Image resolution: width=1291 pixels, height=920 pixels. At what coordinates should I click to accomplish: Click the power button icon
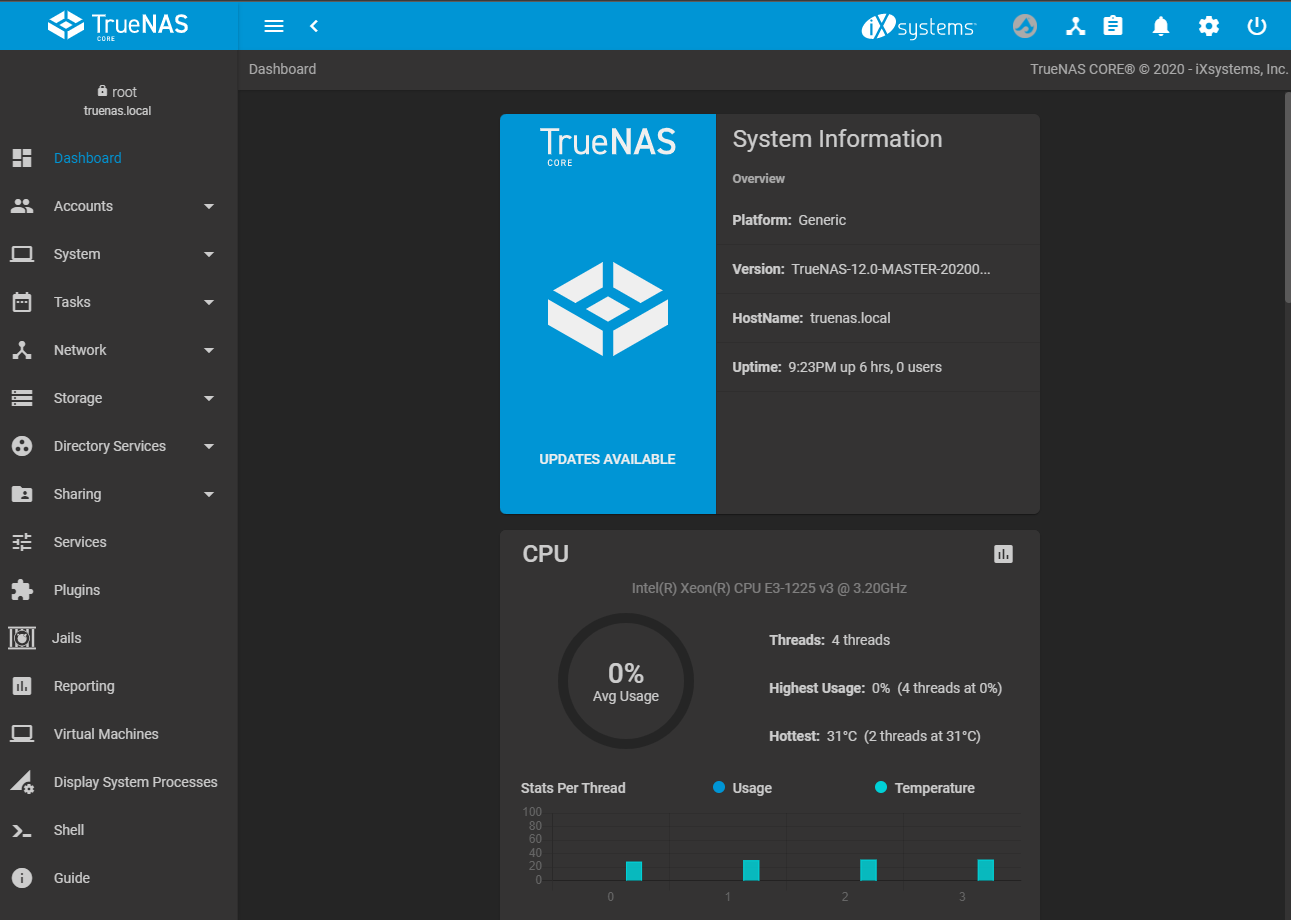1257,26
